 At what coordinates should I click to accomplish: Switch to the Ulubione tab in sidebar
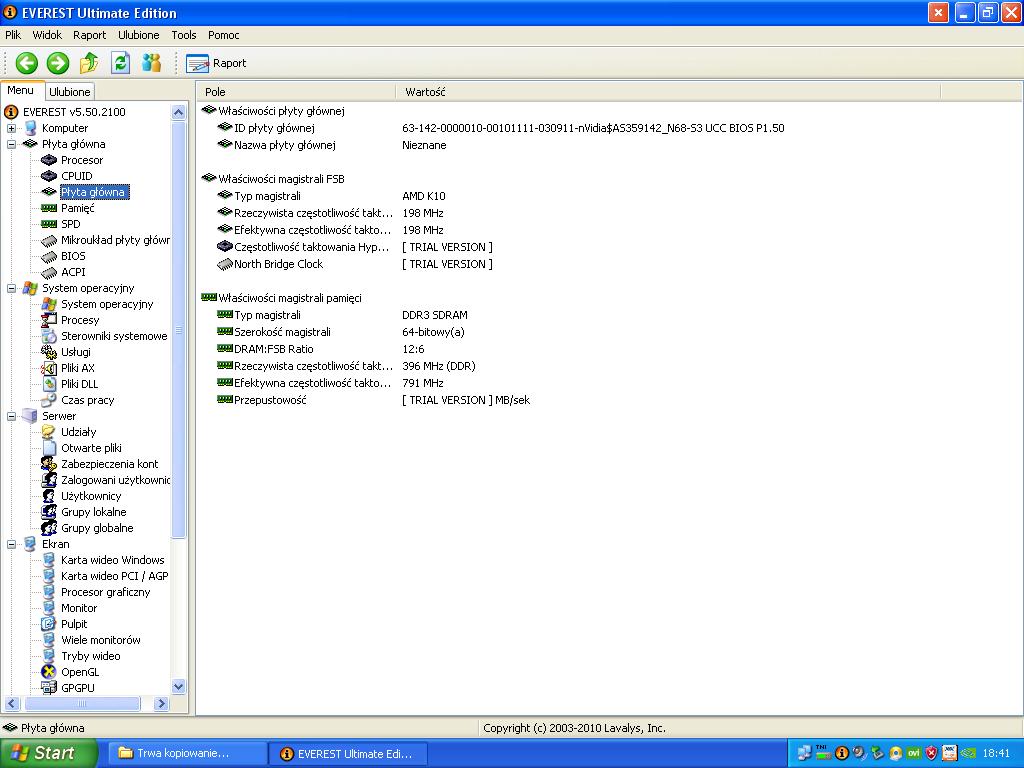(70, 92)
